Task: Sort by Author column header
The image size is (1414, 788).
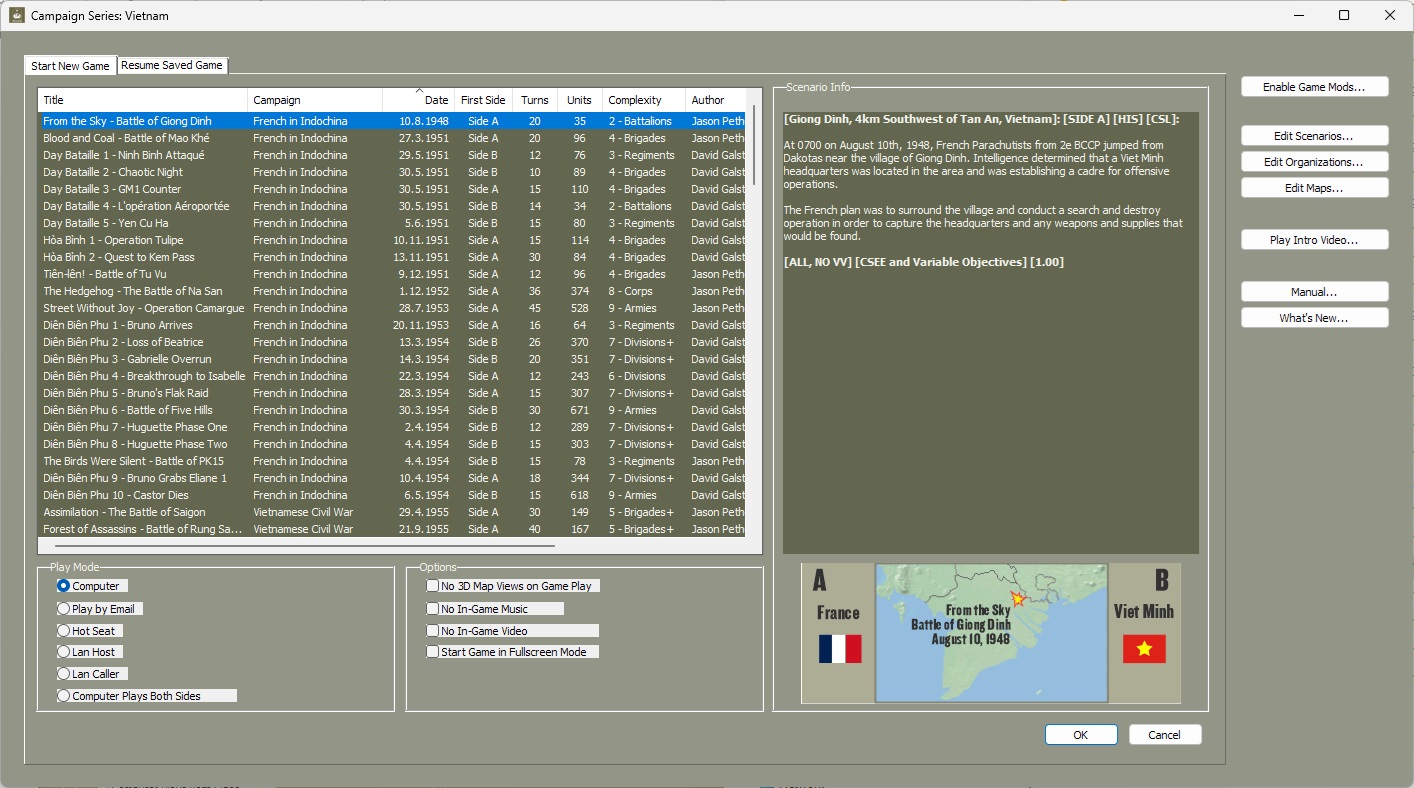Action: tap(716, 100)
